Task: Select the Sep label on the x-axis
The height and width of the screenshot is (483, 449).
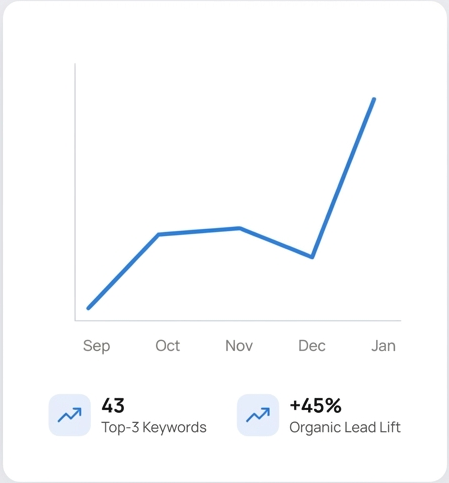Action: tap(96, 346)
